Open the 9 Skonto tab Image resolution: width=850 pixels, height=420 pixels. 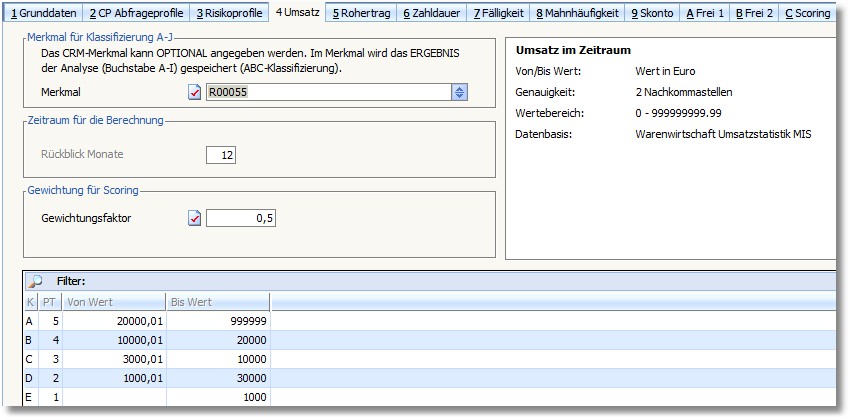pyautogui.click(x=652, y=13)
